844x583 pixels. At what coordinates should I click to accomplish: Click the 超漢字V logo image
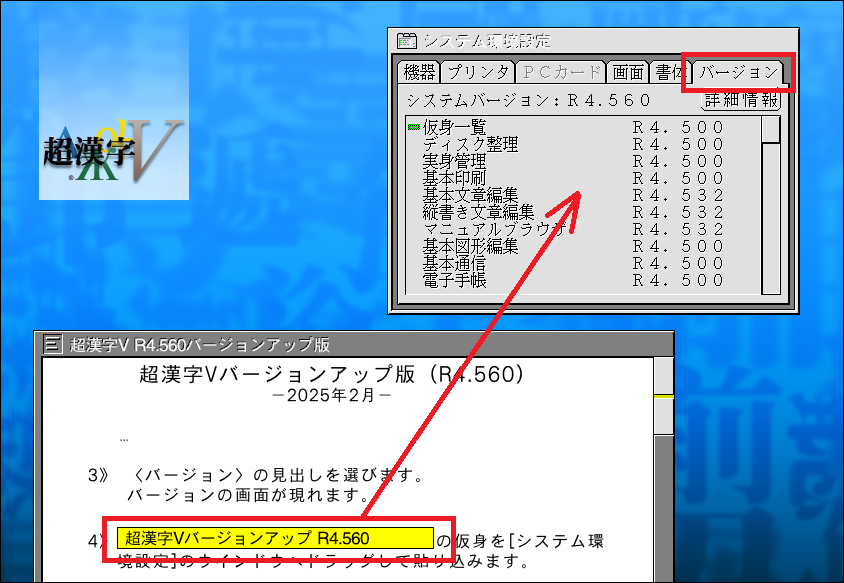pyautogui.click(x=114, y=107)
